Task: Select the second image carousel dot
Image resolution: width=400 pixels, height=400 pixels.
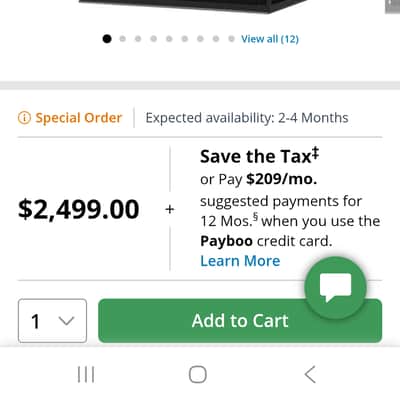Action: point(122,39)
